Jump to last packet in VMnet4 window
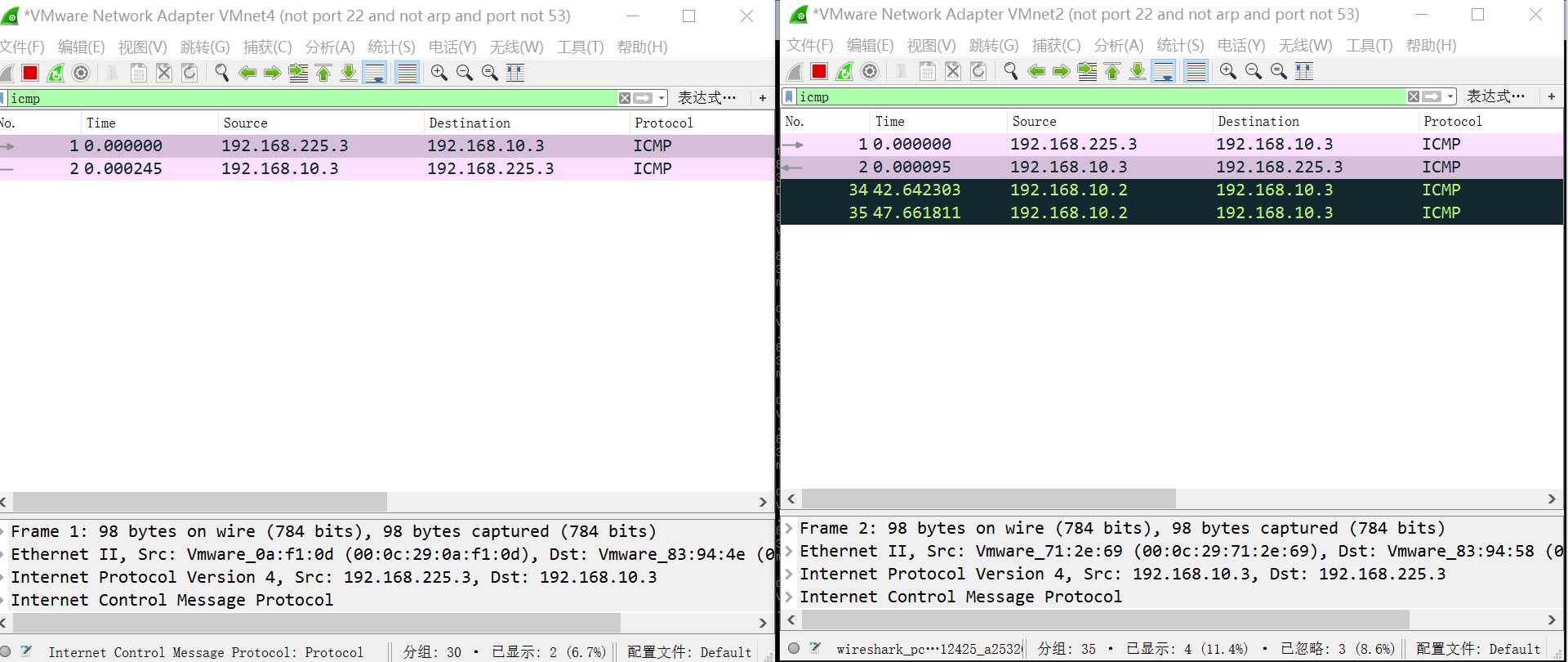 [349, 73]
